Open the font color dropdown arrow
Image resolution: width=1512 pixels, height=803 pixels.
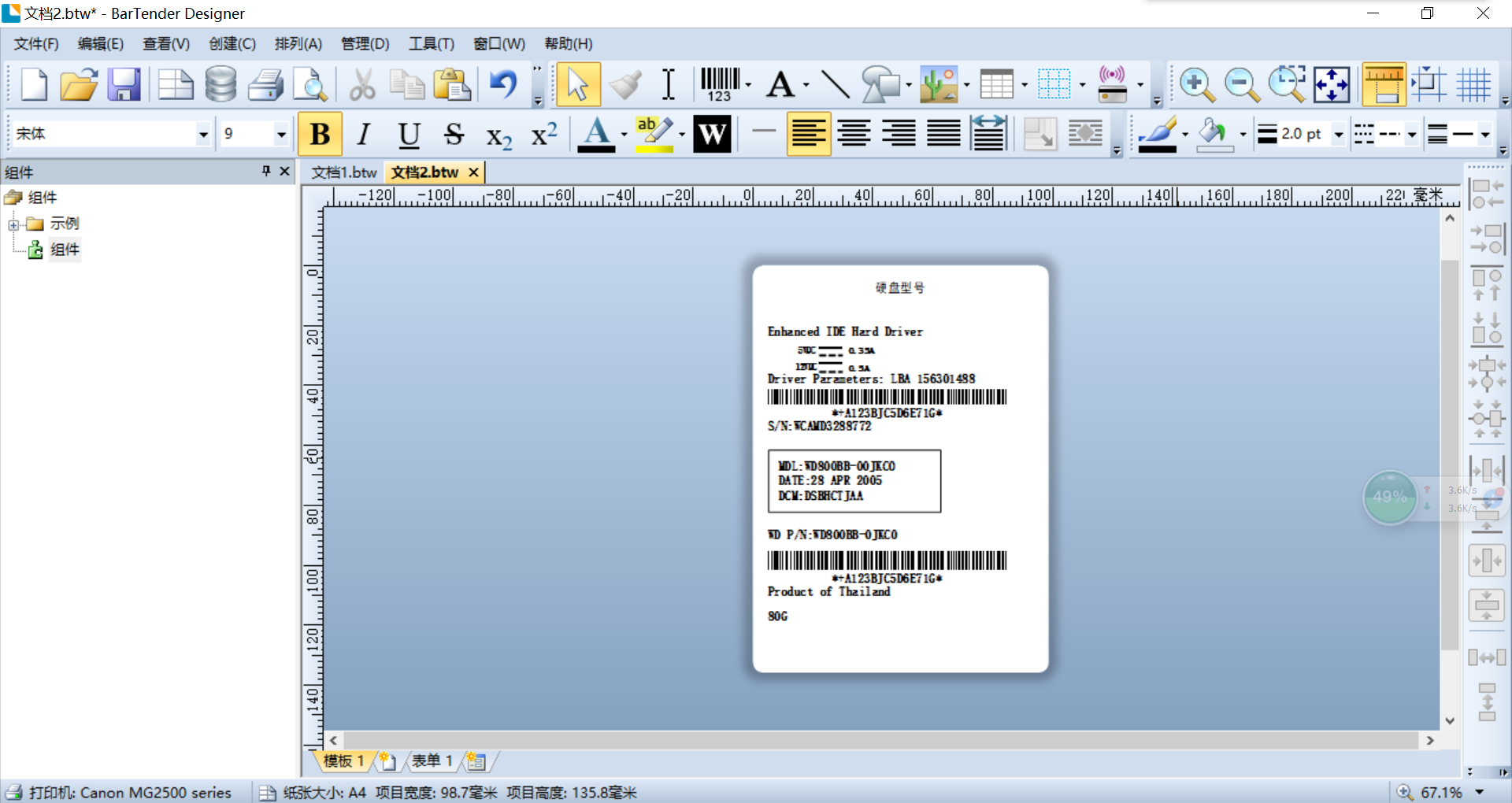(624, 135)
